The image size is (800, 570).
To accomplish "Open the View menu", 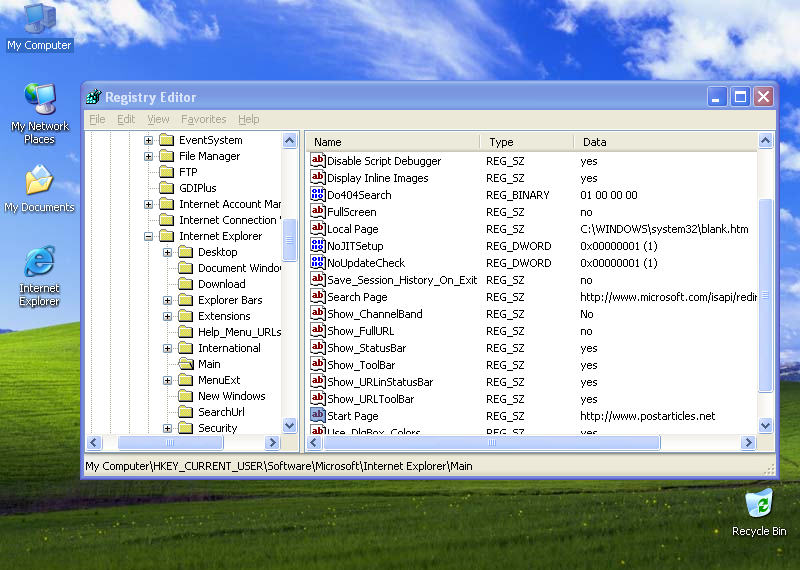I will [158, 119].
